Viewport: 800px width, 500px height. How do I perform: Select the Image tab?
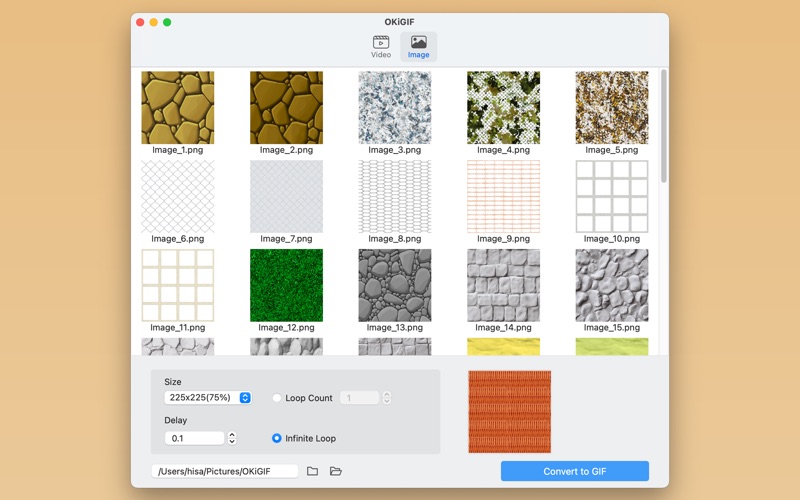(418, 47)
